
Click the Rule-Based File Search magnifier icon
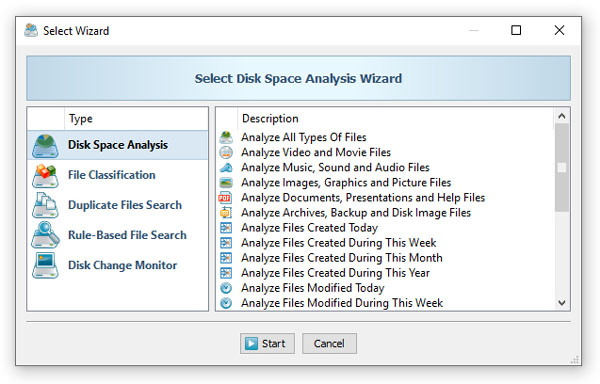(x=46, y=235)
